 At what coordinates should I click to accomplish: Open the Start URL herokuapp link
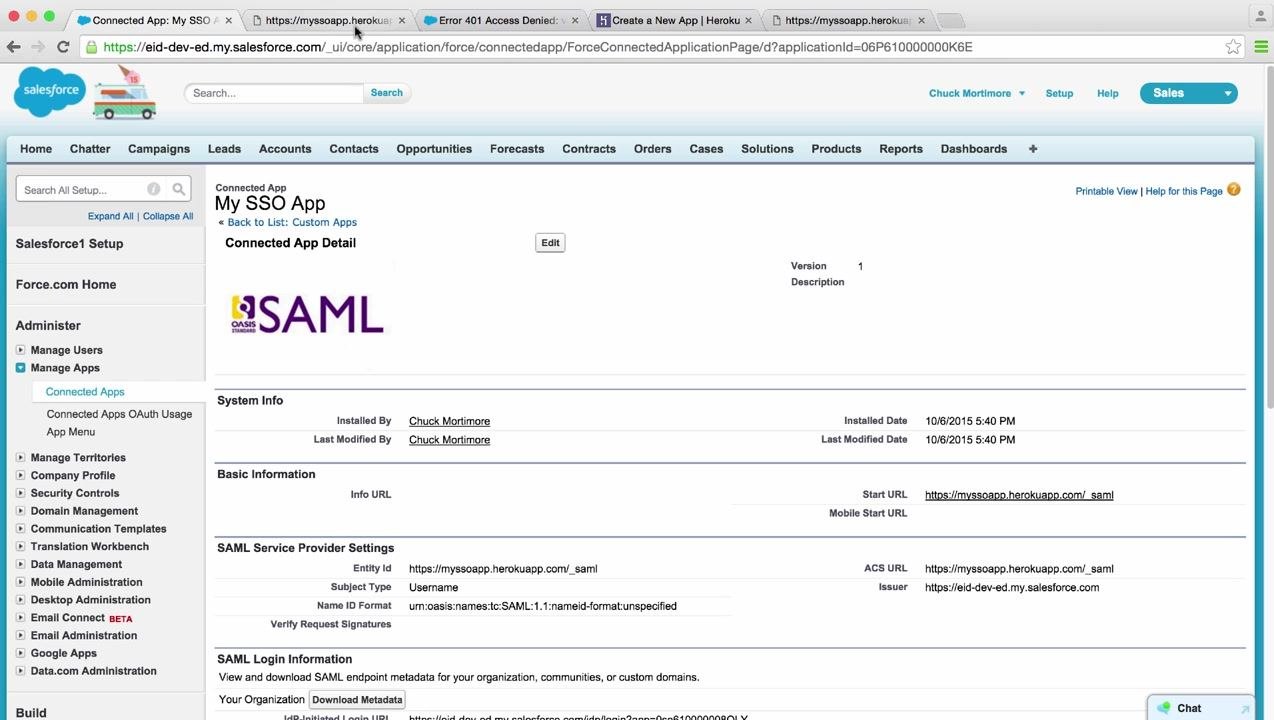(x=1019, y=495)
